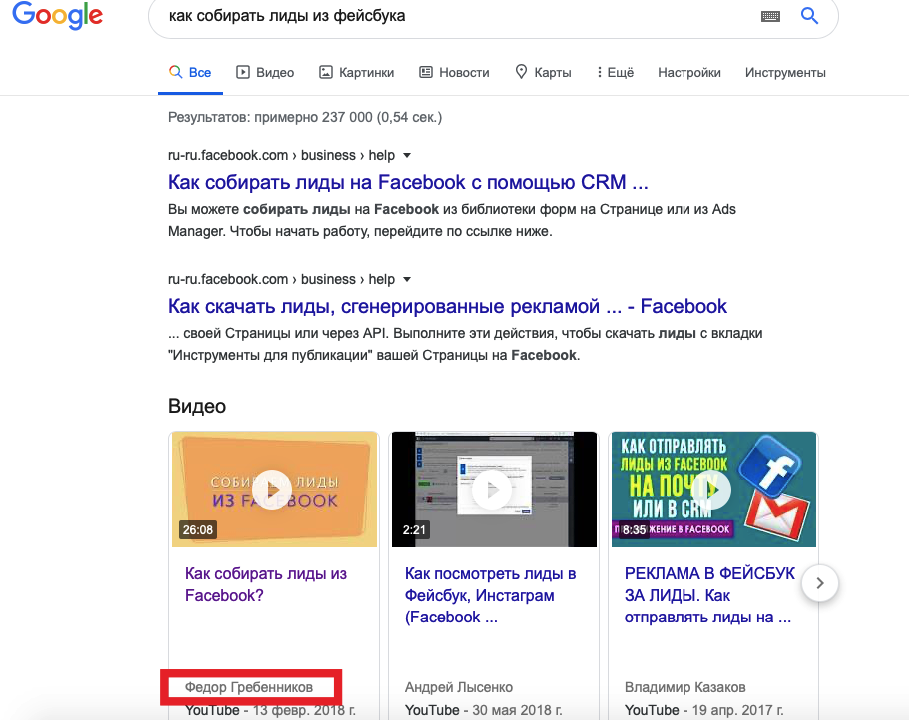The width and height of the screenshot is (909, 720).
Task: Click next arrow in video carousel
Action: point(820,583)
